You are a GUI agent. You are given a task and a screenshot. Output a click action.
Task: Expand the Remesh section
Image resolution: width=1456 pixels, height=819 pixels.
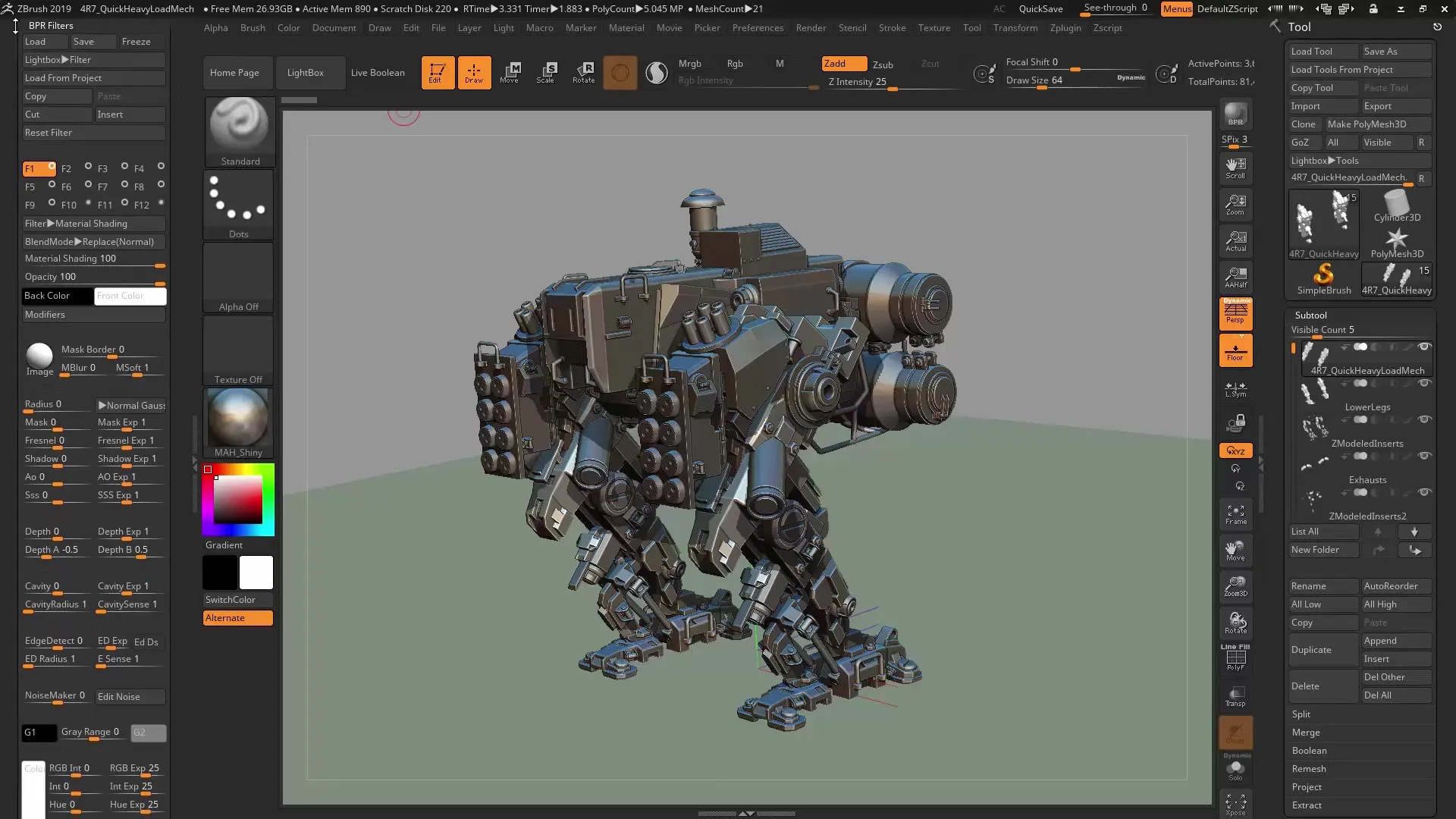point(1308,769)
